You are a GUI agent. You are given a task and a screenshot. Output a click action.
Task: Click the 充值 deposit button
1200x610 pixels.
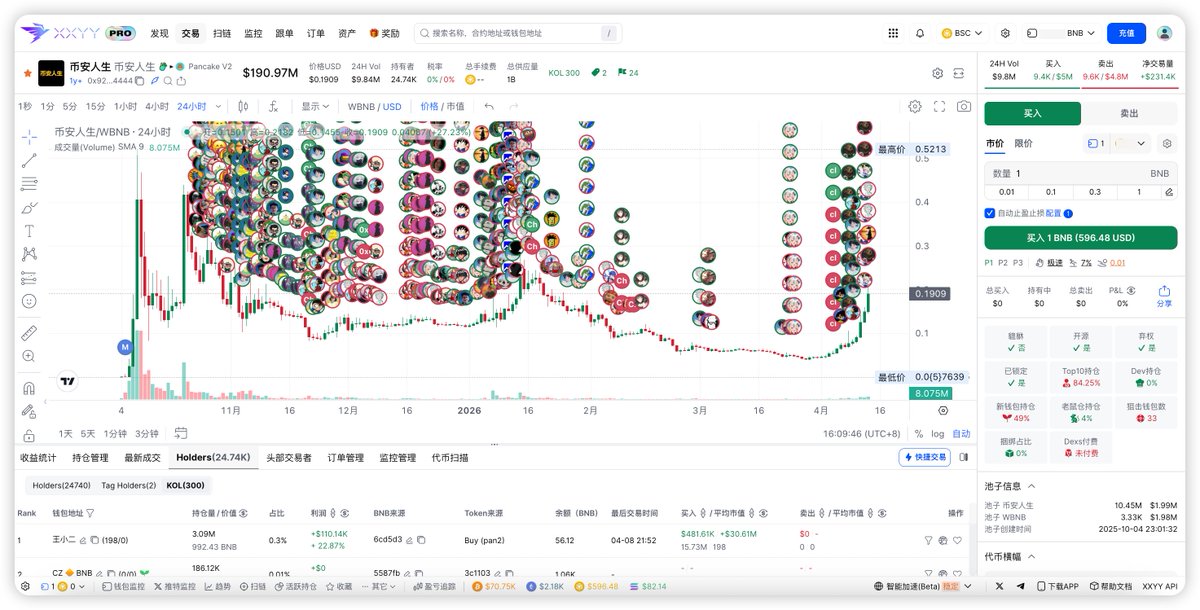tap(1126, 33)
